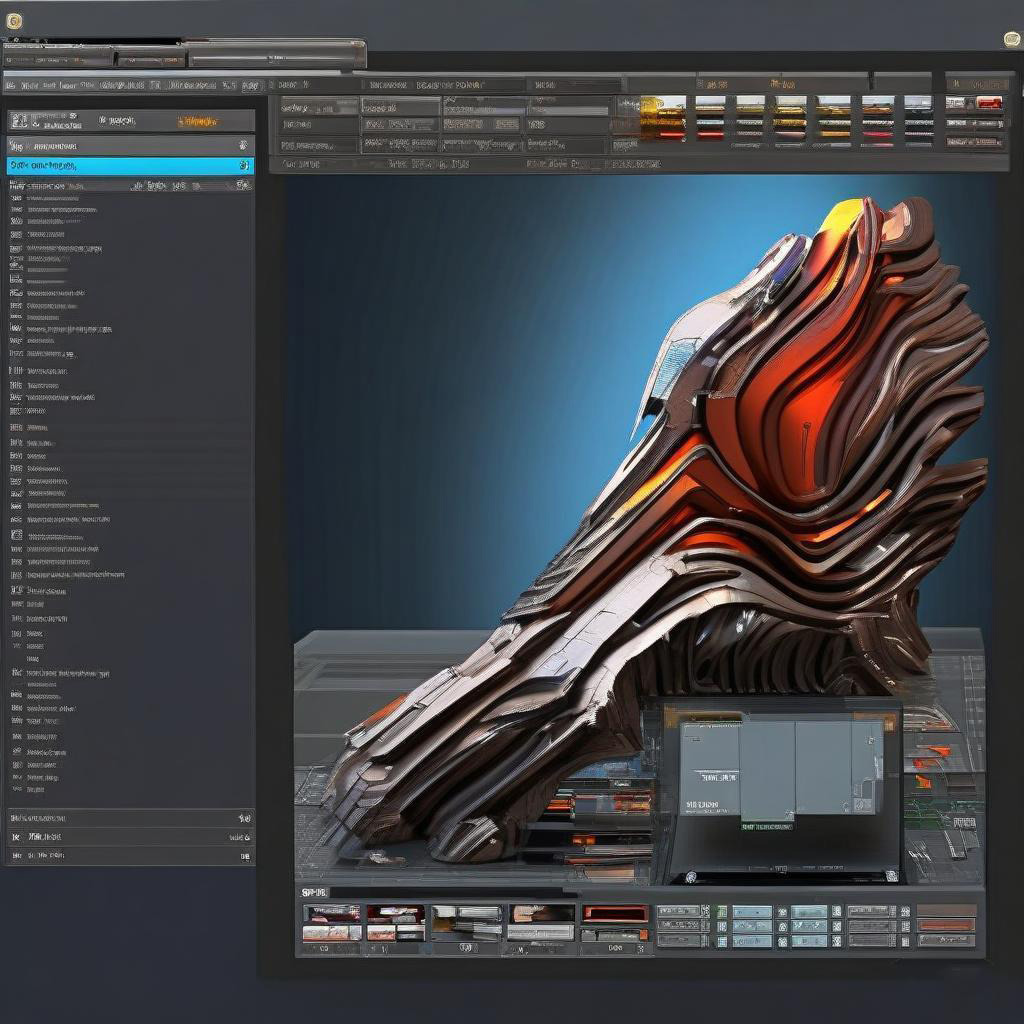Click the orange-red bar at the bottom panel's right end
This screenshot has height=1024, width=1024.
[946, 924]
